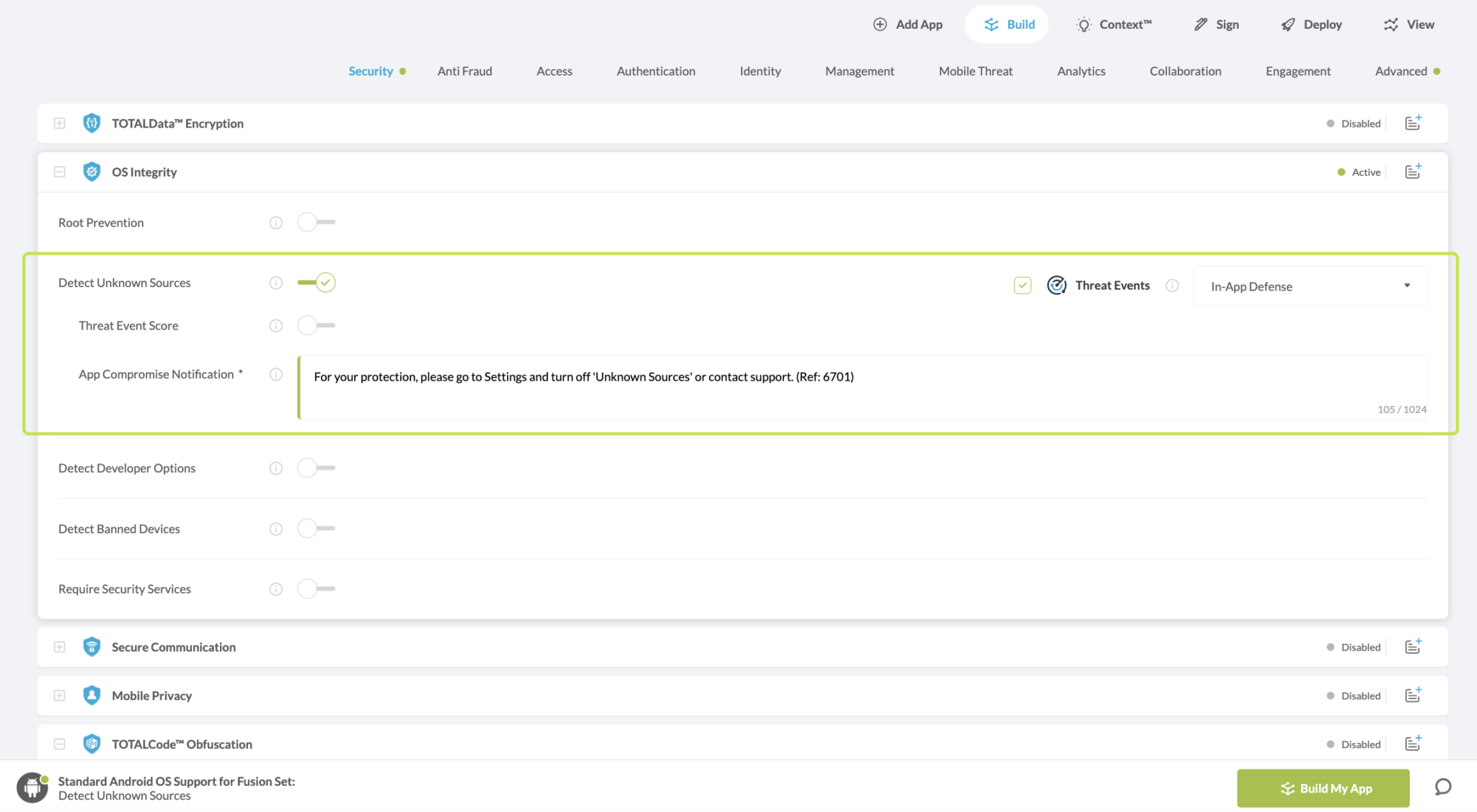
Task: Turn on Threat Event Score switch
Action: coord(317,325)
